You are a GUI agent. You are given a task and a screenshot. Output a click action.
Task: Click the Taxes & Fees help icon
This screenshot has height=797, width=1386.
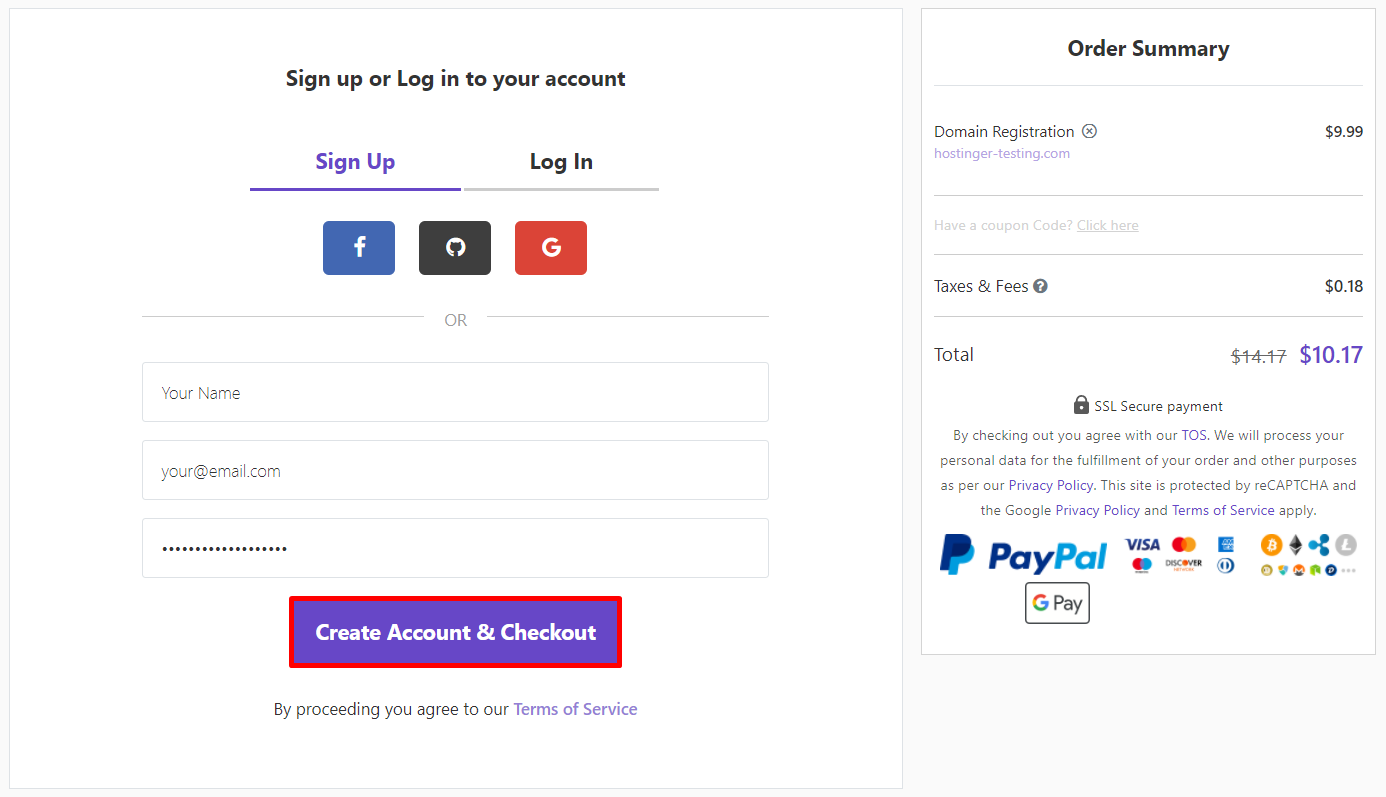(1041, 286)
